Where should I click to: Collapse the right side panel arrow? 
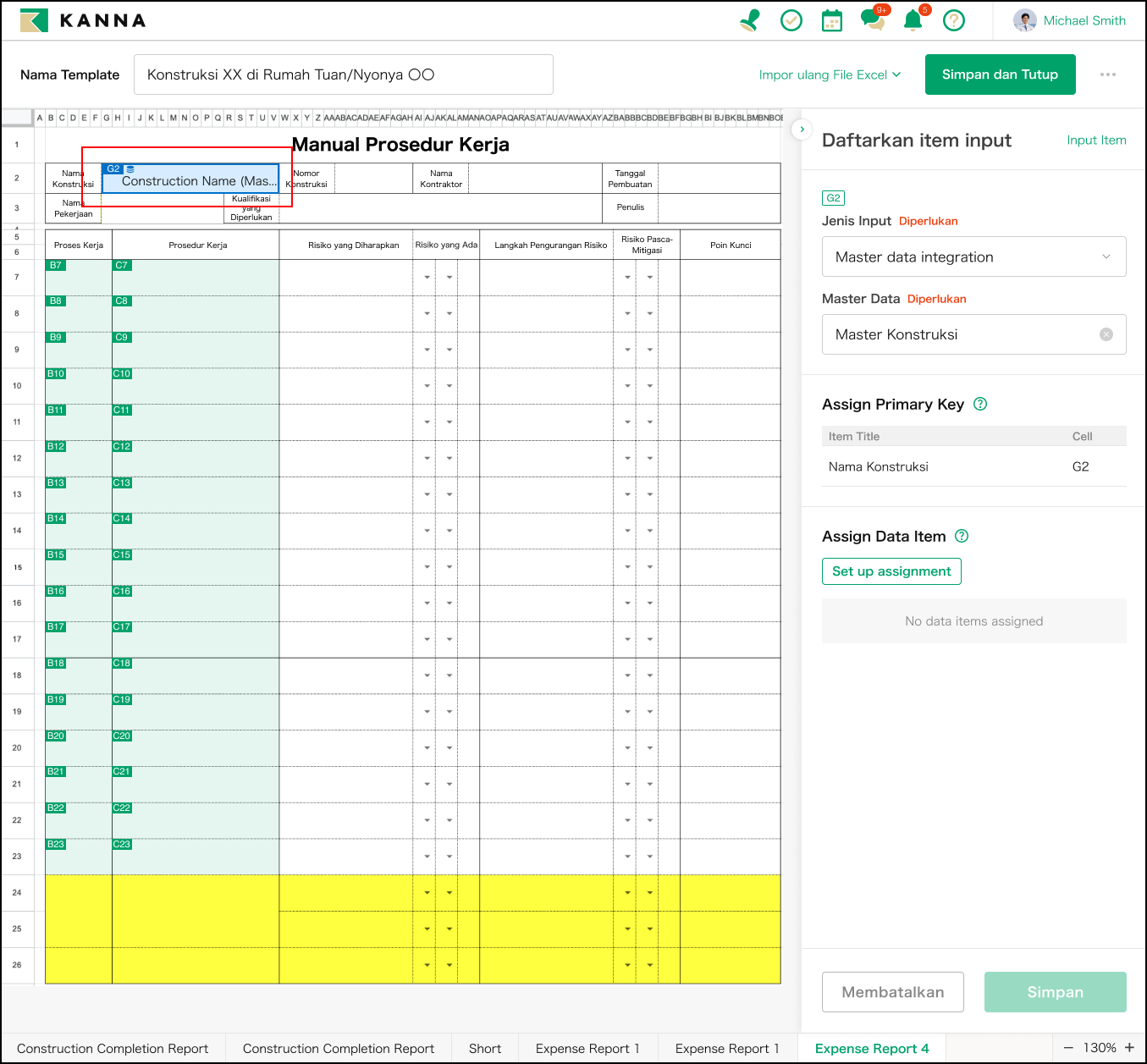(802, 130)
